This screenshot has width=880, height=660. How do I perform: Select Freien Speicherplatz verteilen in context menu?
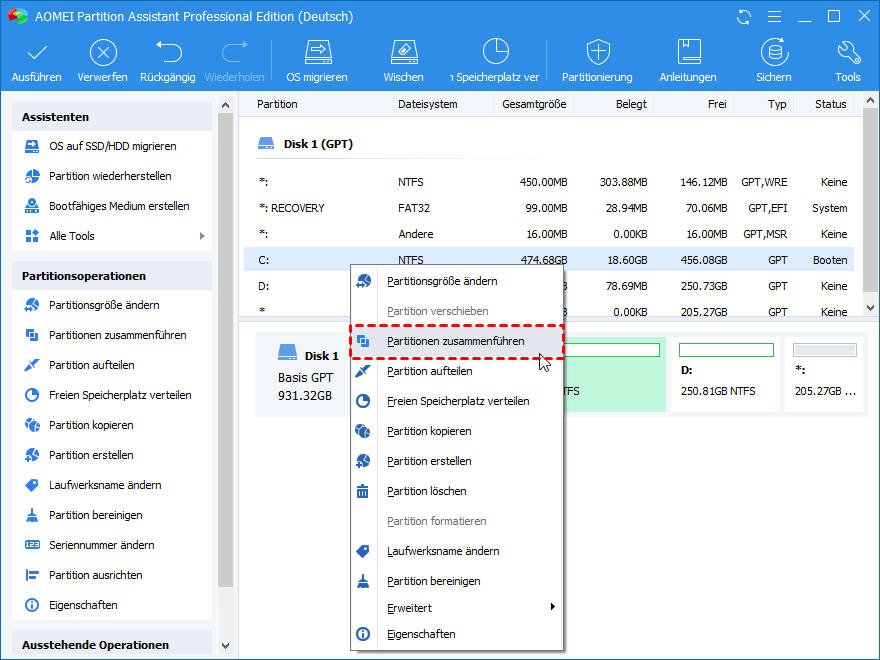tap(457, 401)
